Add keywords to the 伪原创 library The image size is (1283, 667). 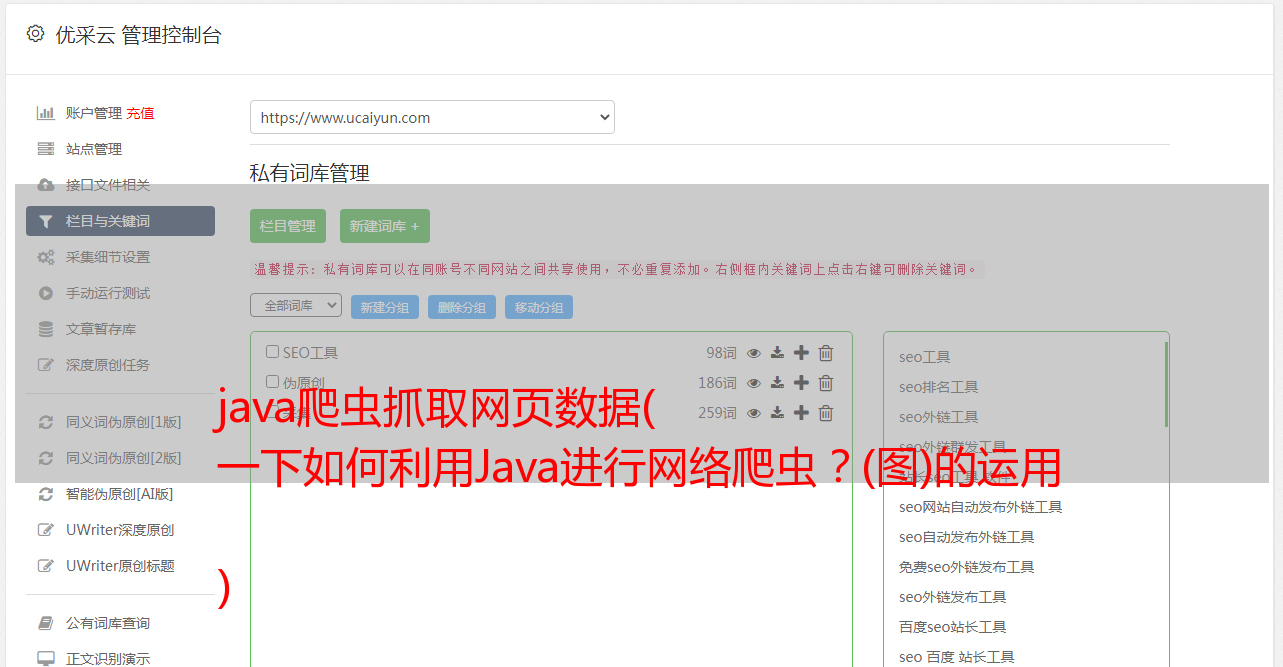point(801,383)
